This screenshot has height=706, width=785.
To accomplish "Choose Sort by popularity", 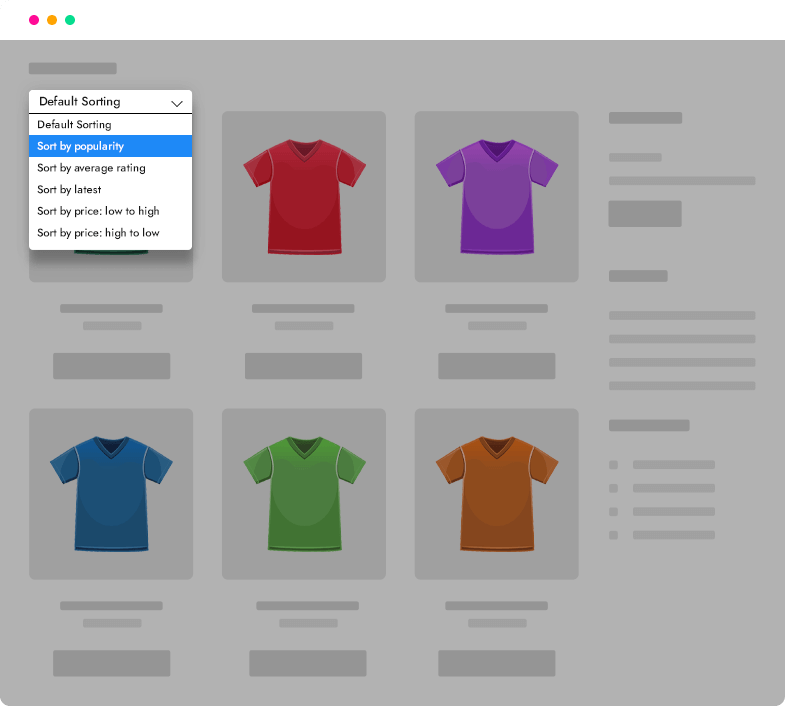I will pos(110,146).
